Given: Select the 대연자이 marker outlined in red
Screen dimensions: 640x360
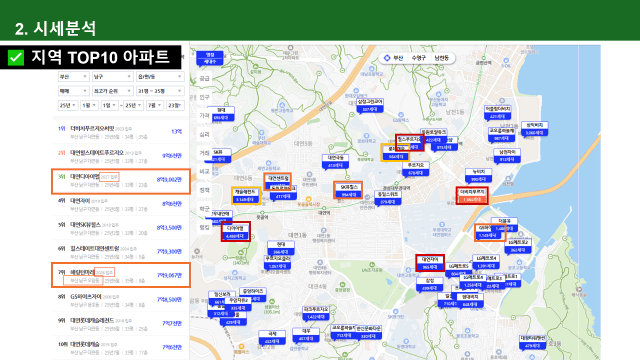Looking at the screenshot, I should [430, 263].
